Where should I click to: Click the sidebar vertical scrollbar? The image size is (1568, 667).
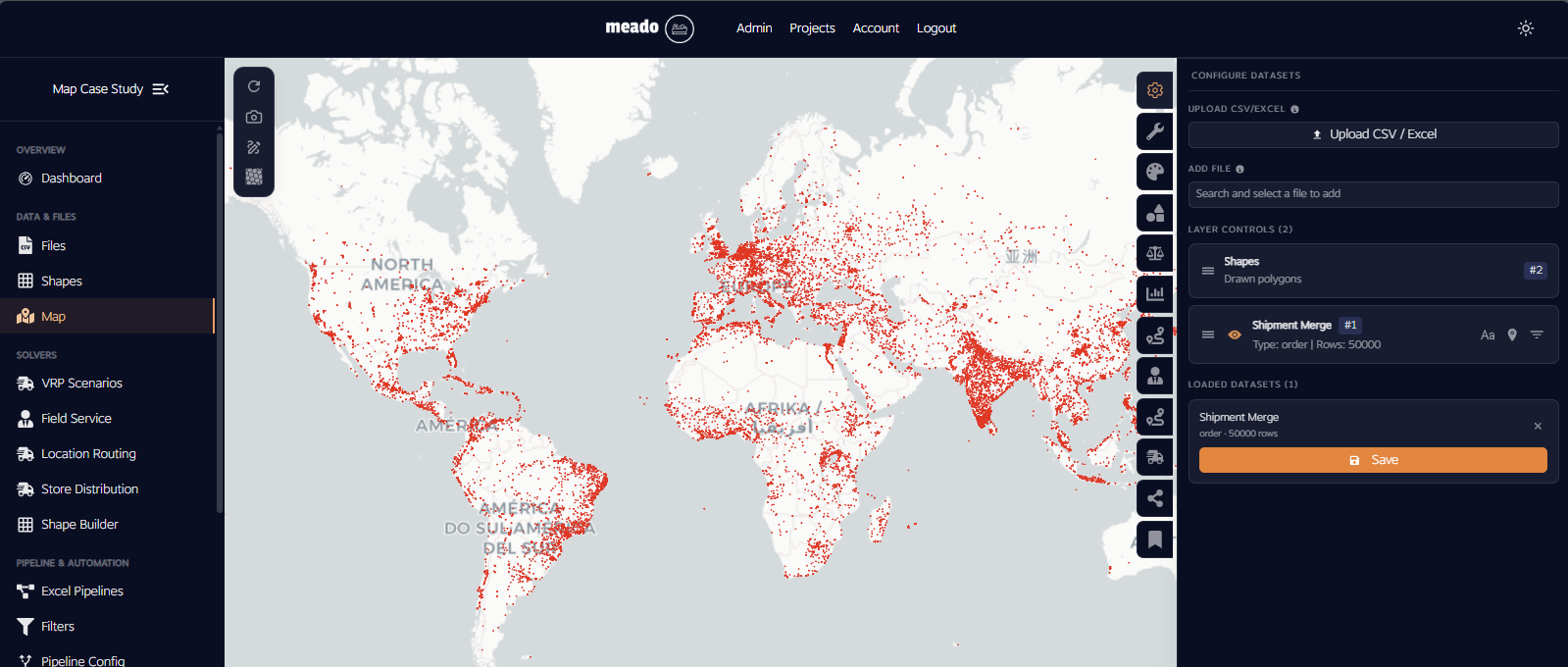point(220,324)
